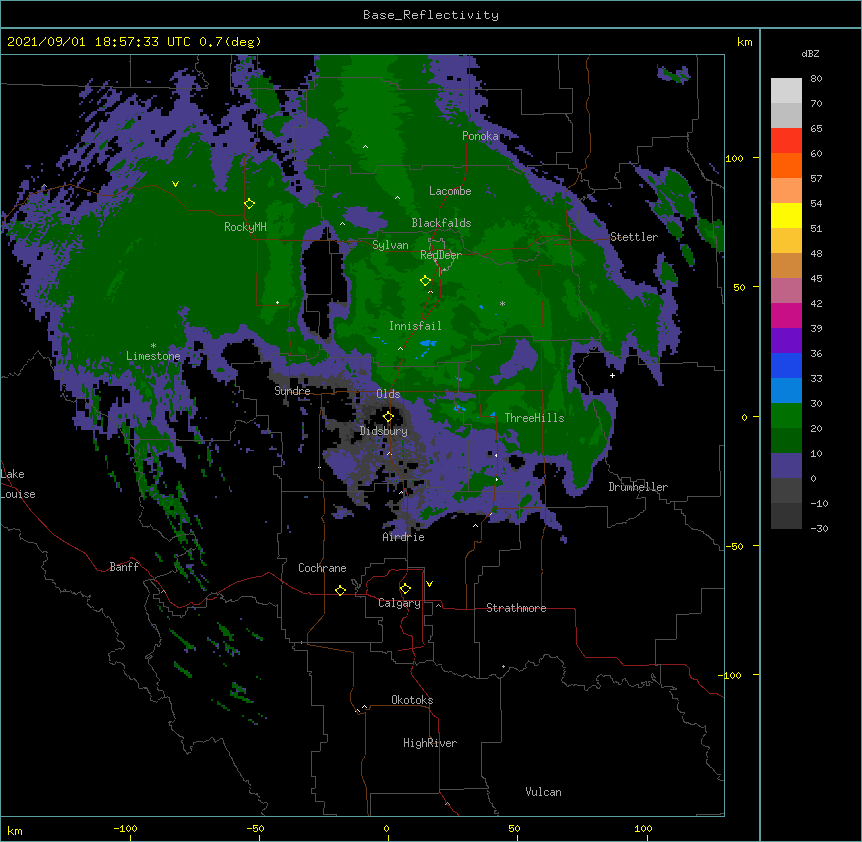The width and height of the screenshot is (862, 842).
Task: Click the yellow diamond marker above RockyMH
Action: coord(249,204)
